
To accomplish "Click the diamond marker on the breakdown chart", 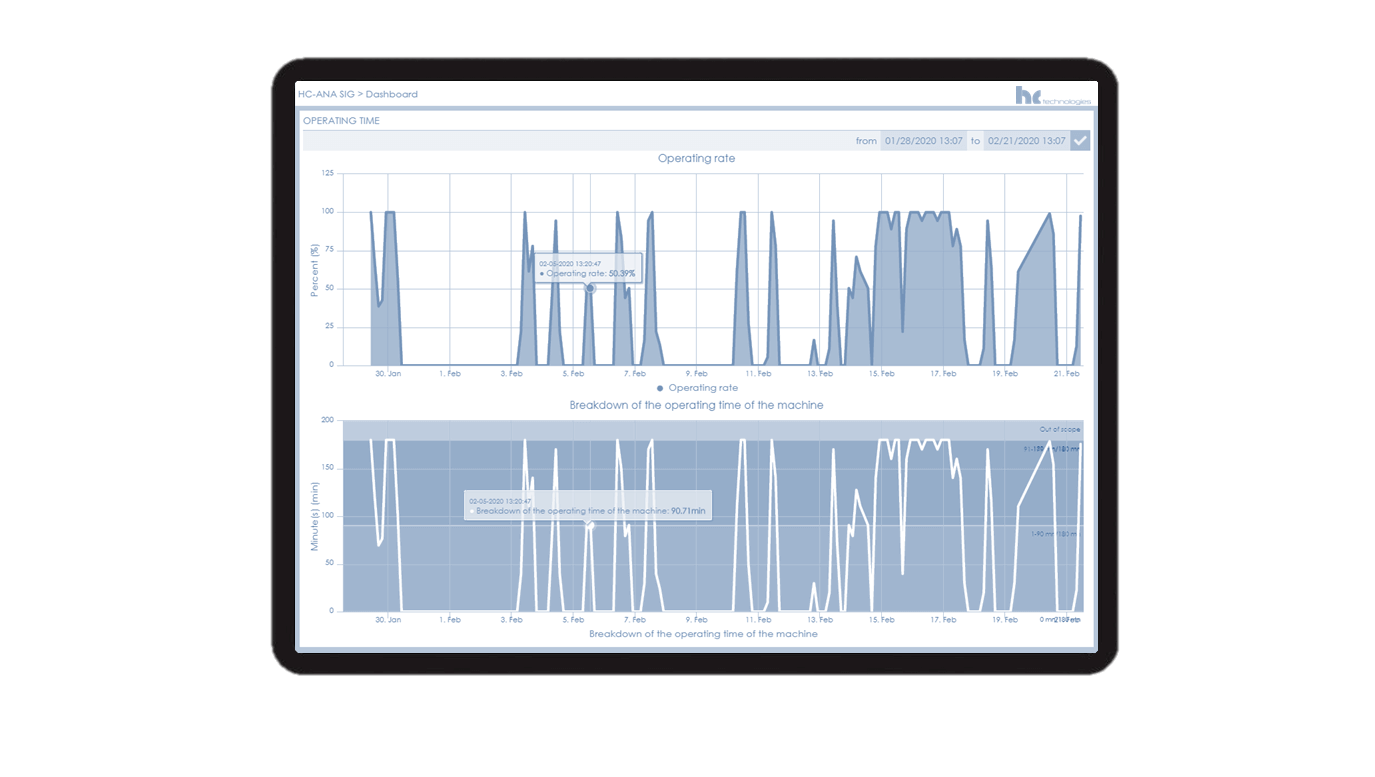I will coord(588,524).
